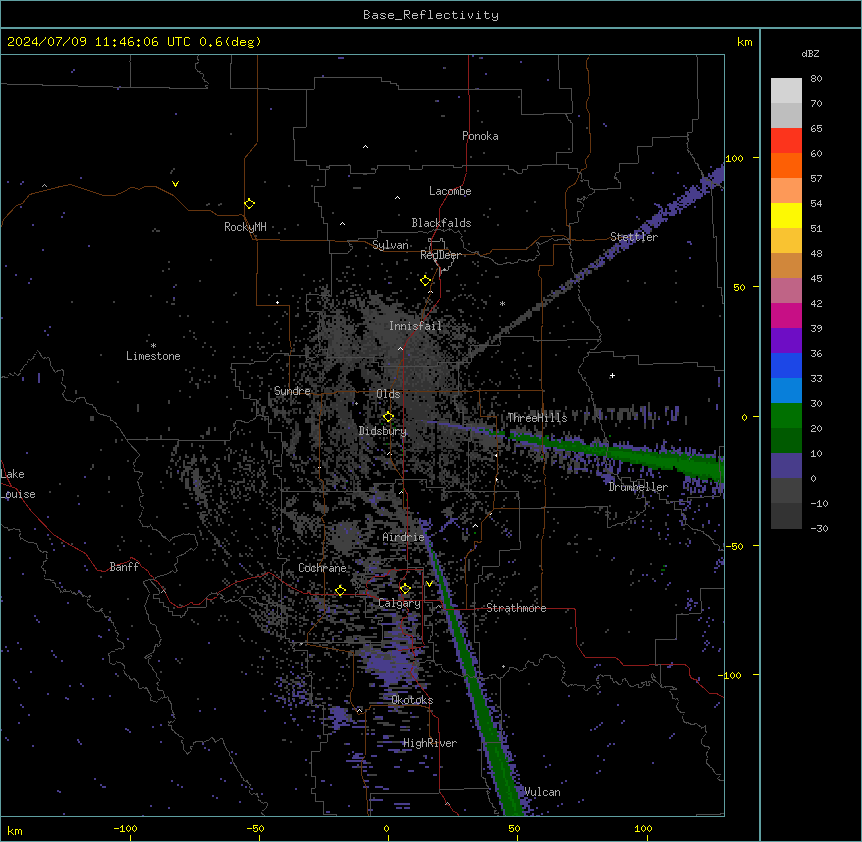Click the -100 tick on bottom axis
The image size is (862, 842).
click(125, 828)
